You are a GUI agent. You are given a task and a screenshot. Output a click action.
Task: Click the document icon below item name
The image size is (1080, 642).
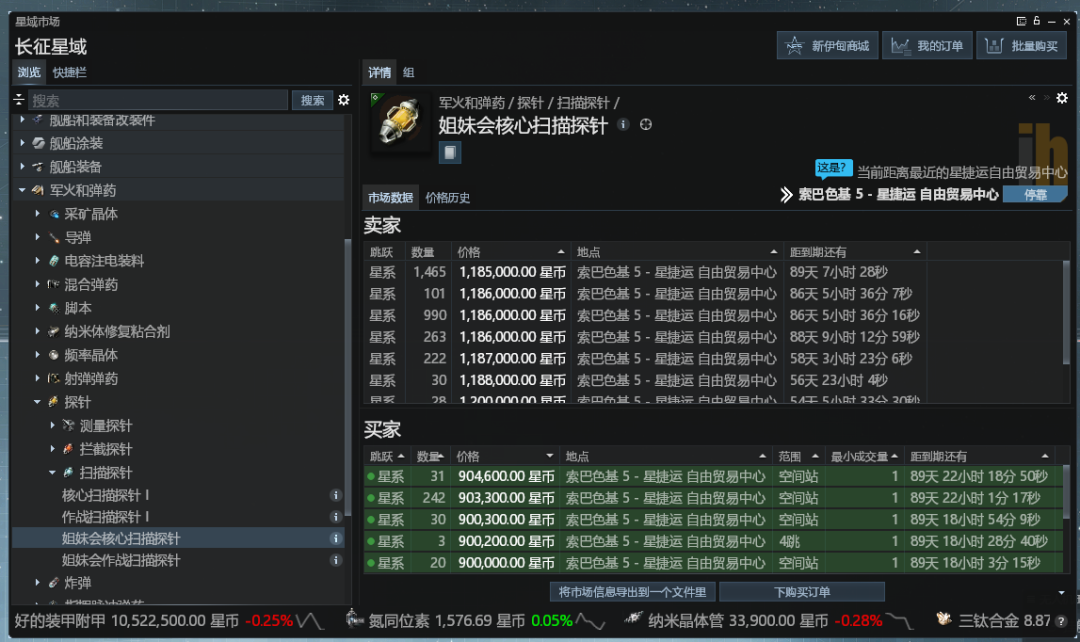pos(450,152)
